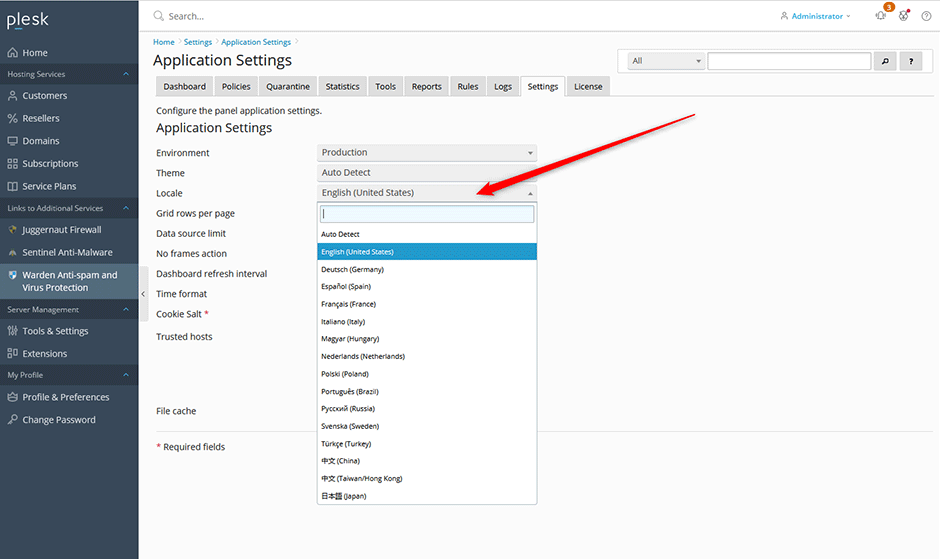Click the Application Settings breadcrumb link
This screenshot has height=559, width=940.
(256, 42)
